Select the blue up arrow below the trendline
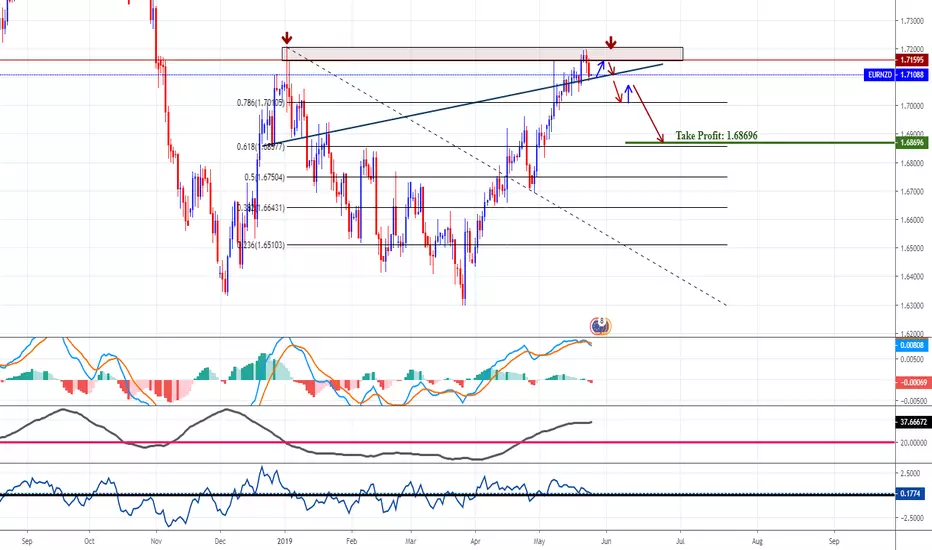This screenshot has height=550, width=932. (x=628, y=94)
